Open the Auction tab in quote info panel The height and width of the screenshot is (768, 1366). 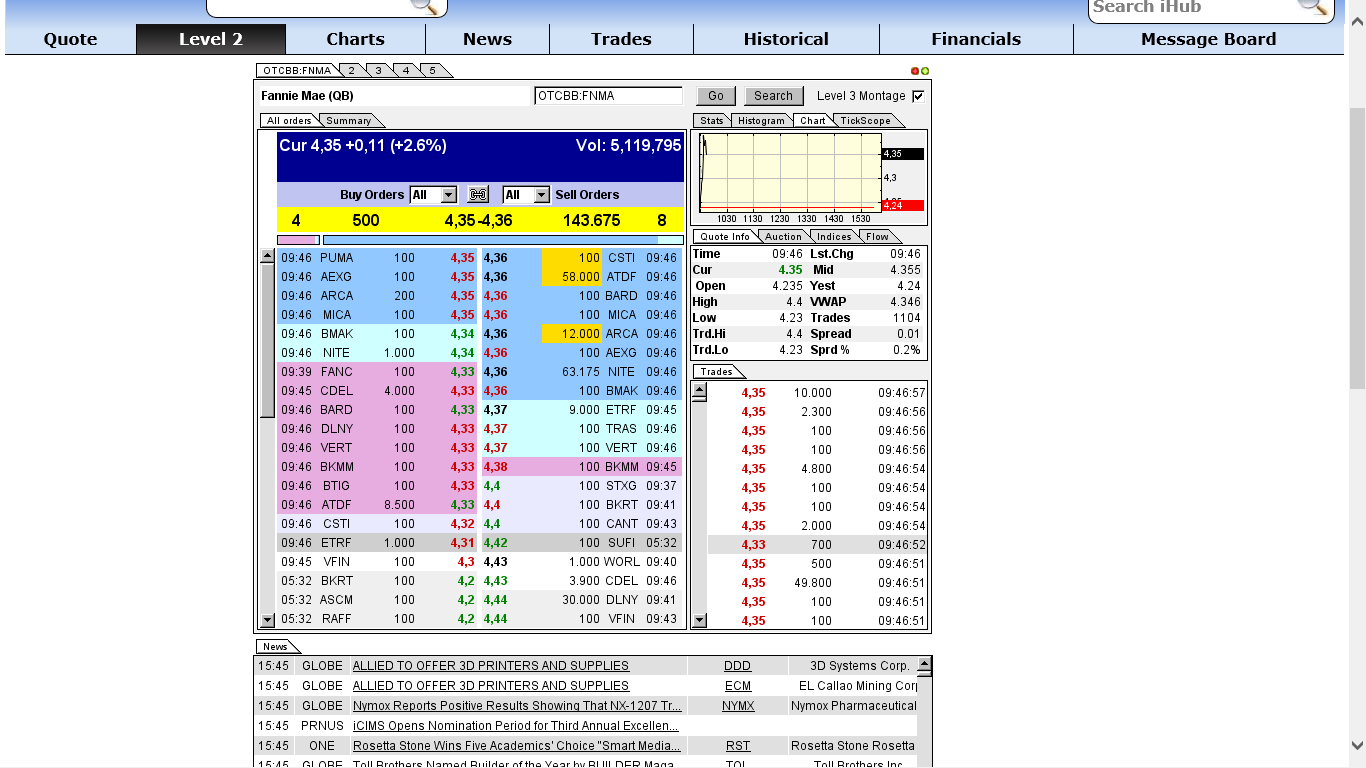[783, 236]
